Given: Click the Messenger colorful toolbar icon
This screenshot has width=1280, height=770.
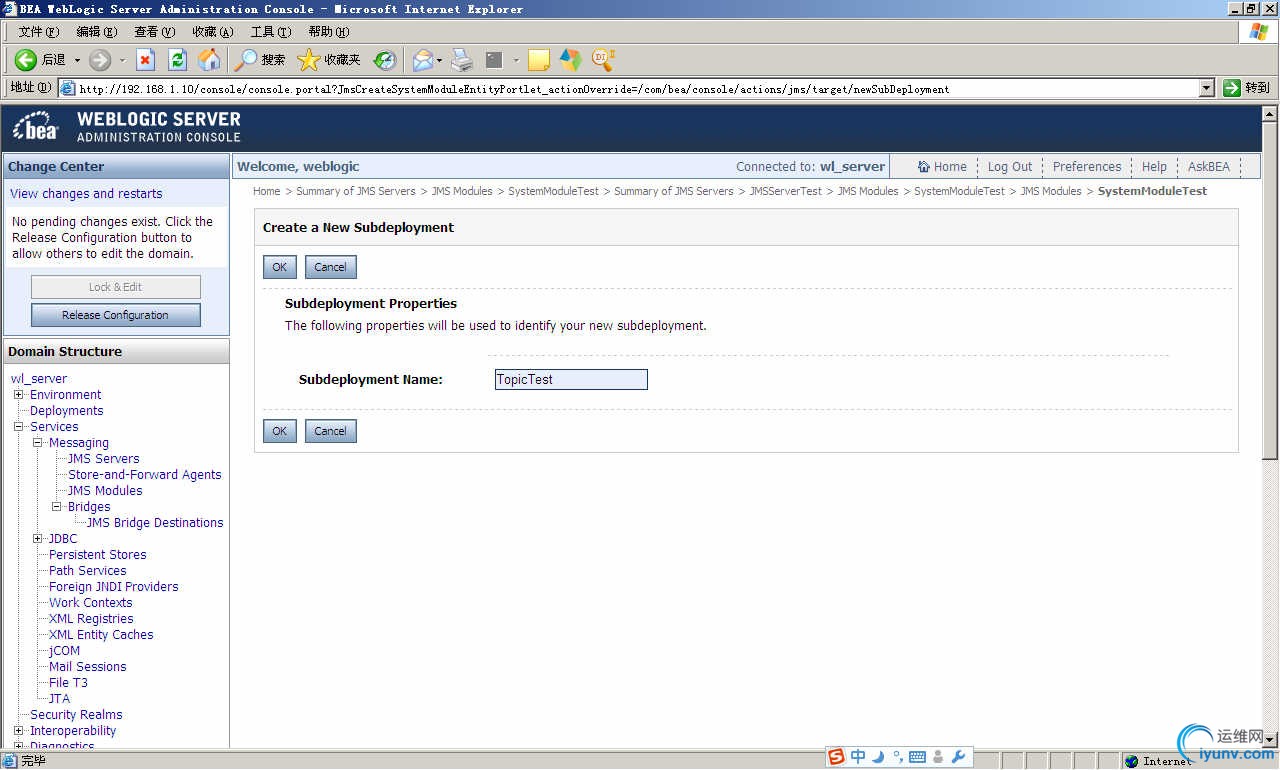Looking at the screenshot, I should (x=570, y=60).
